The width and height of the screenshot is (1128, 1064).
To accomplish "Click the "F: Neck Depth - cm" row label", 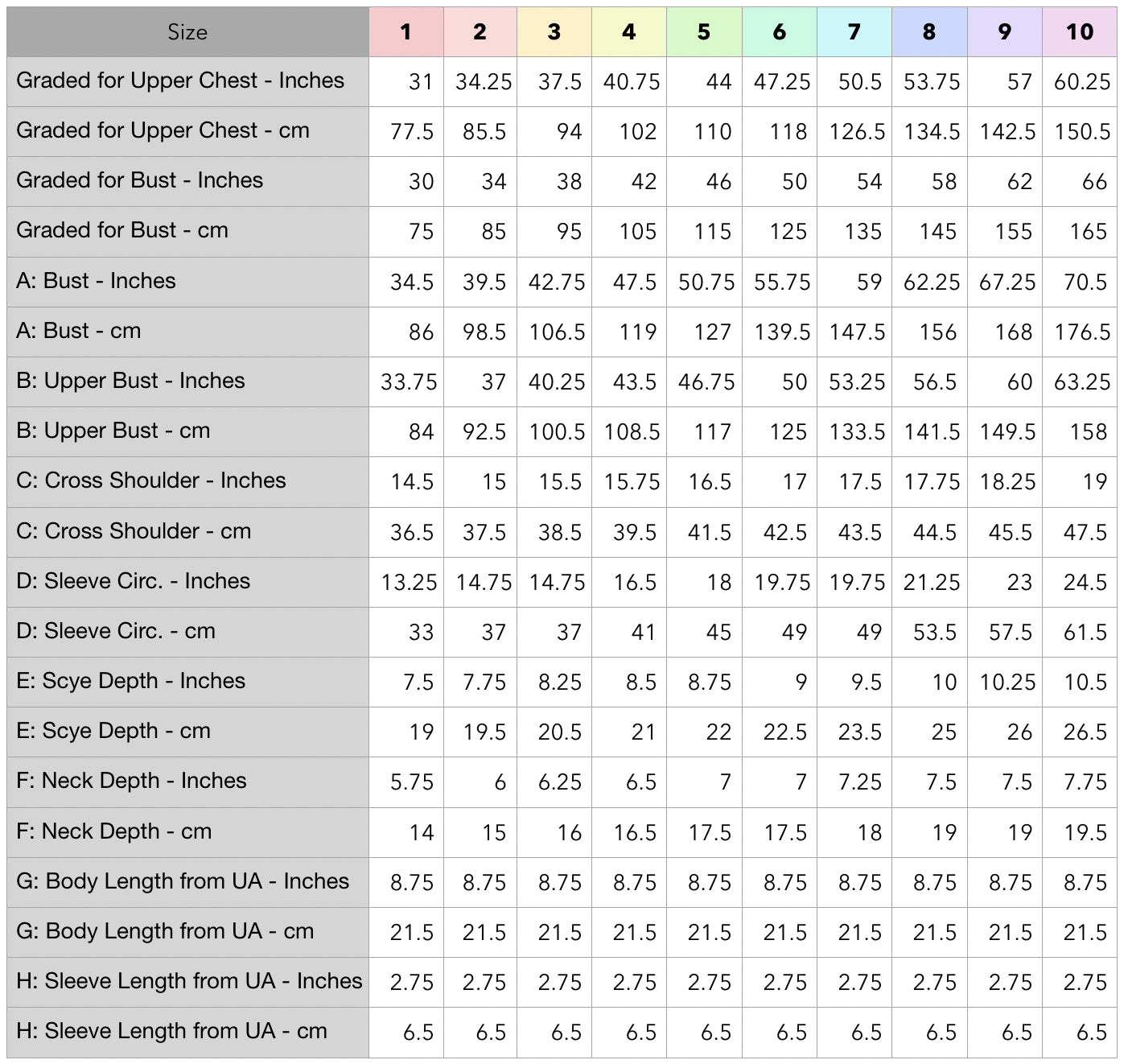I will pyautogui.click(x=114, y=831).
